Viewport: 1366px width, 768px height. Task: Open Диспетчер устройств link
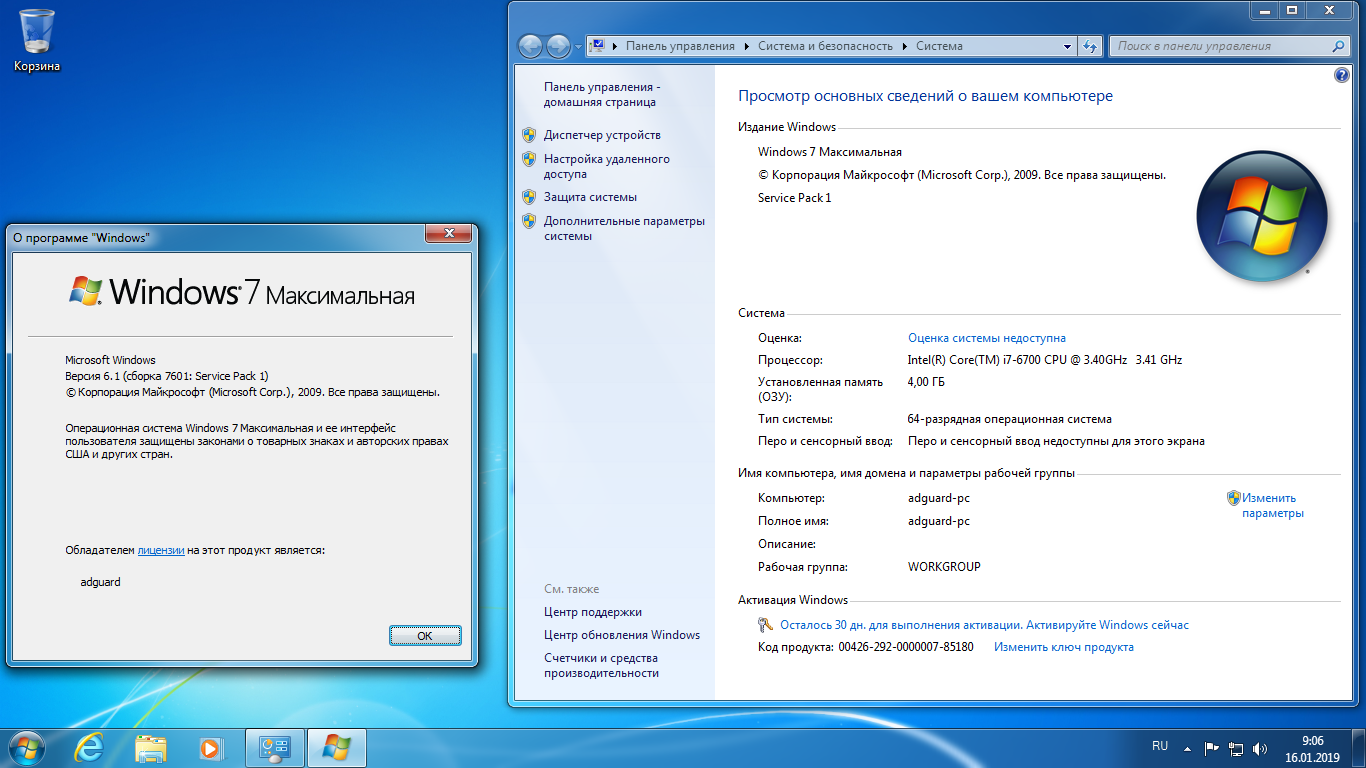click(602, 135)
